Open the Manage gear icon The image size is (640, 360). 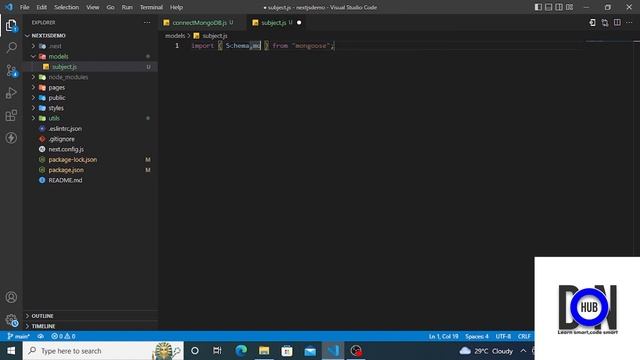click(x=11, y=320)
